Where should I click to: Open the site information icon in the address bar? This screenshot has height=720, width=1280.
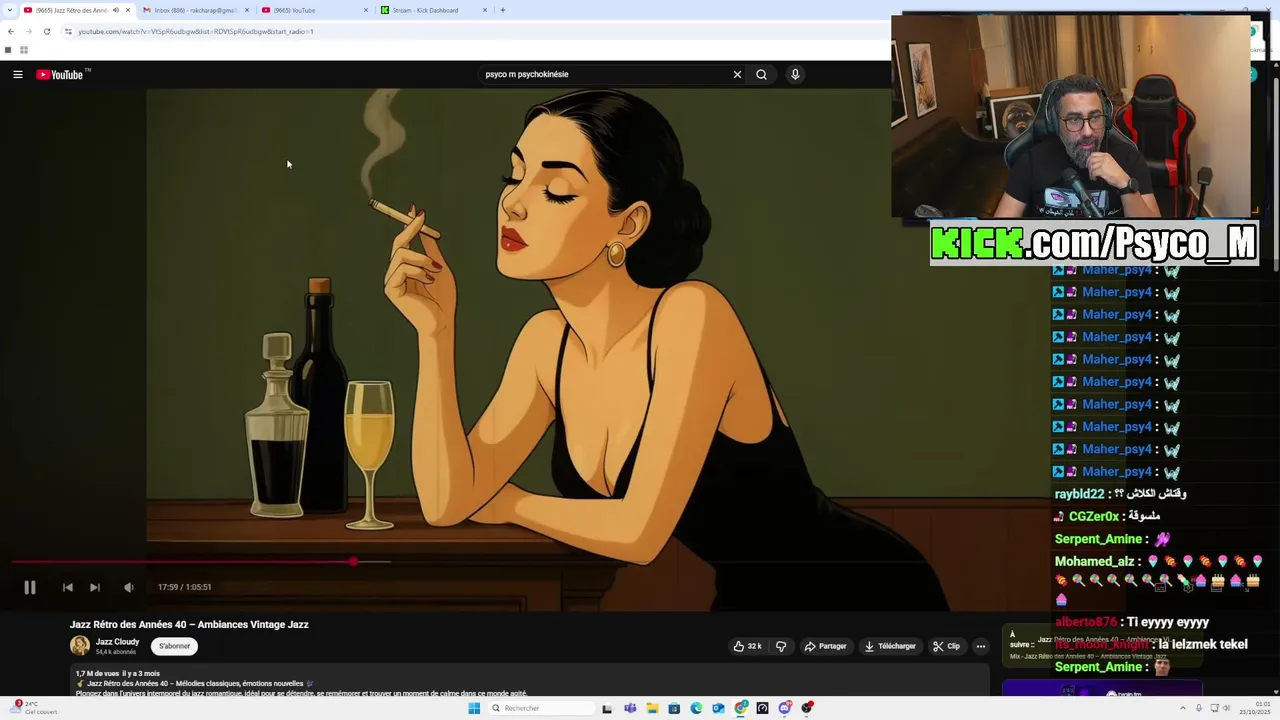(68, 31)
